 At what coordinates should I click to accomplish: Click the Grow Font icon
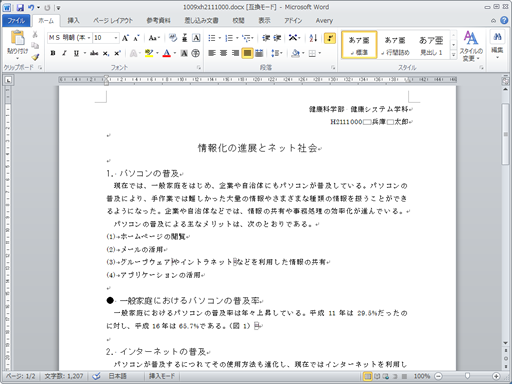coord(125,38)
